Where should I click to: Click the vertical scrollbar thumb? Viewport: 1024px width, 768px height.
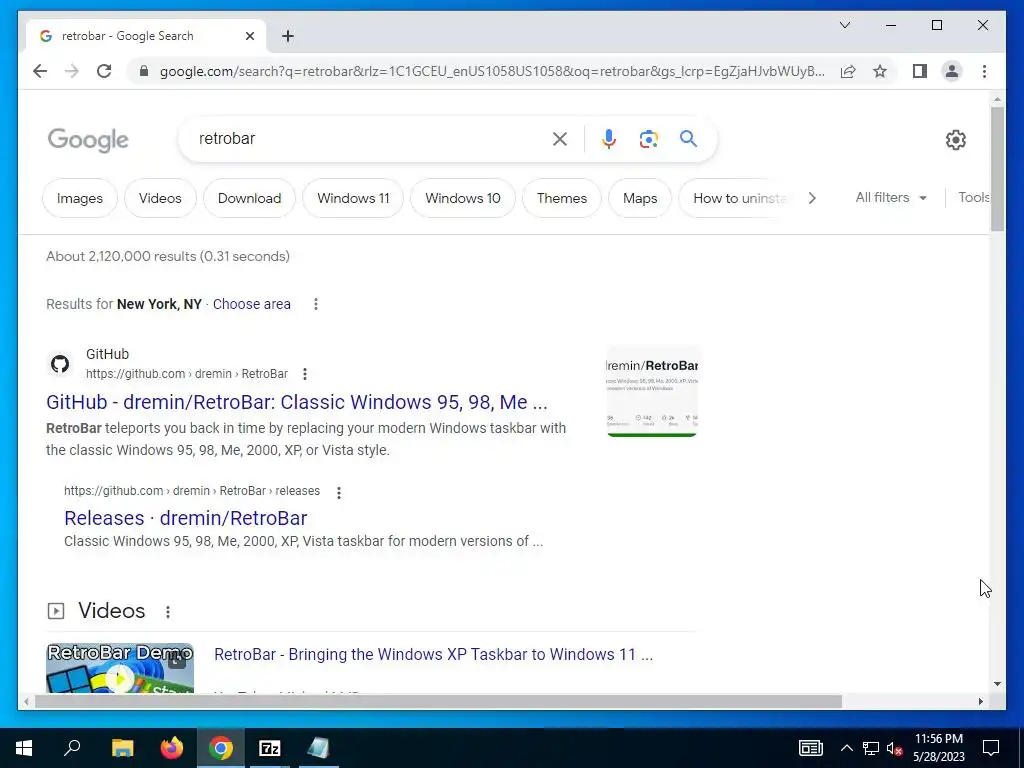[x=997, y=168]
